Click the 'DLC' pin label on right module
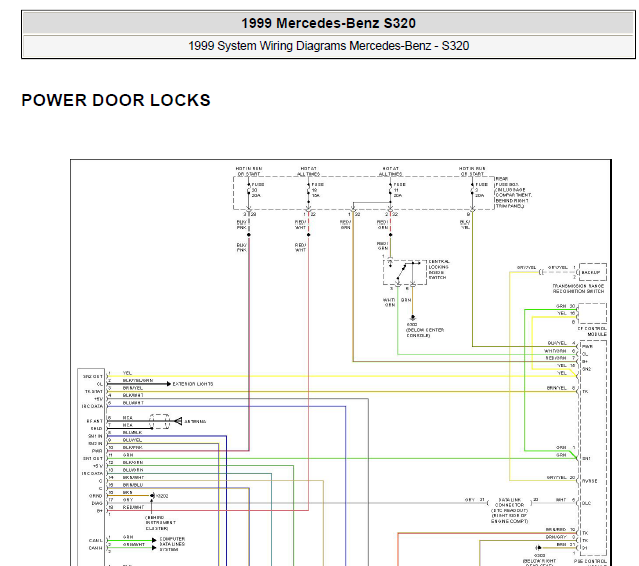Viewport: 639px width, 566px height. 586,503
